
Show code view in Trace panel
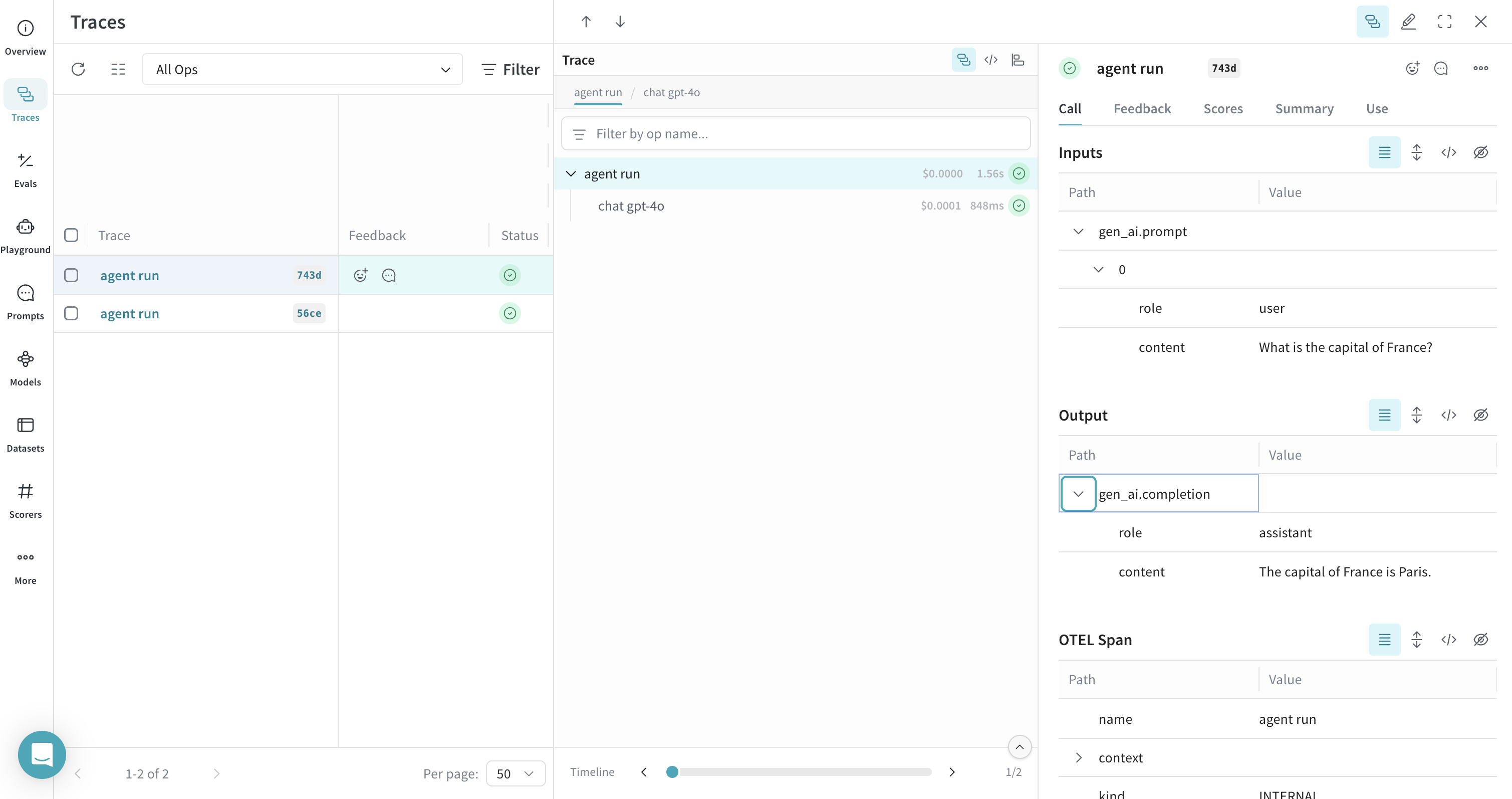991,60
